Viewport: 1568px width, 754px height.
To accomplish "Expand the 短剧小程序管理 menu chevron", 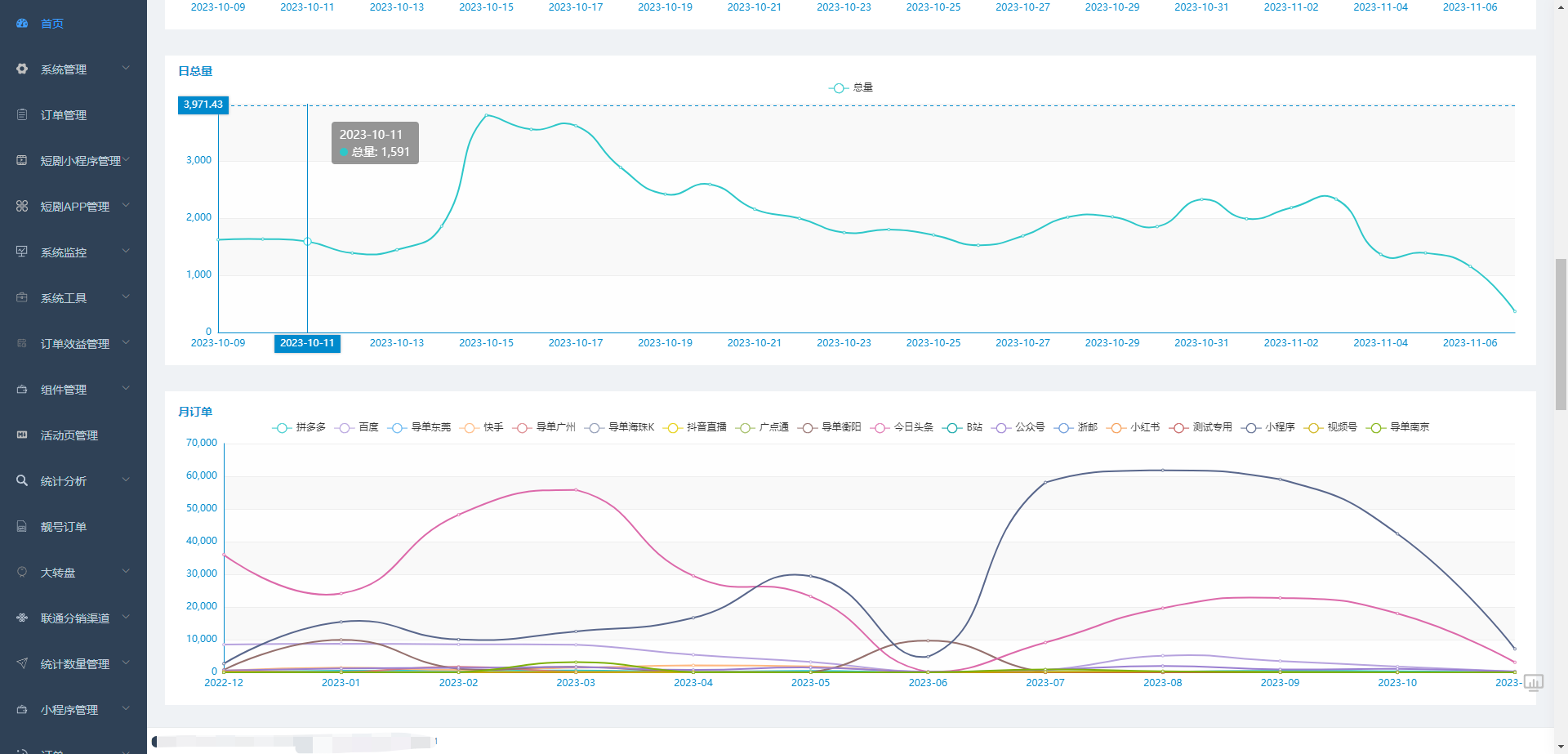I will [126, 160].
